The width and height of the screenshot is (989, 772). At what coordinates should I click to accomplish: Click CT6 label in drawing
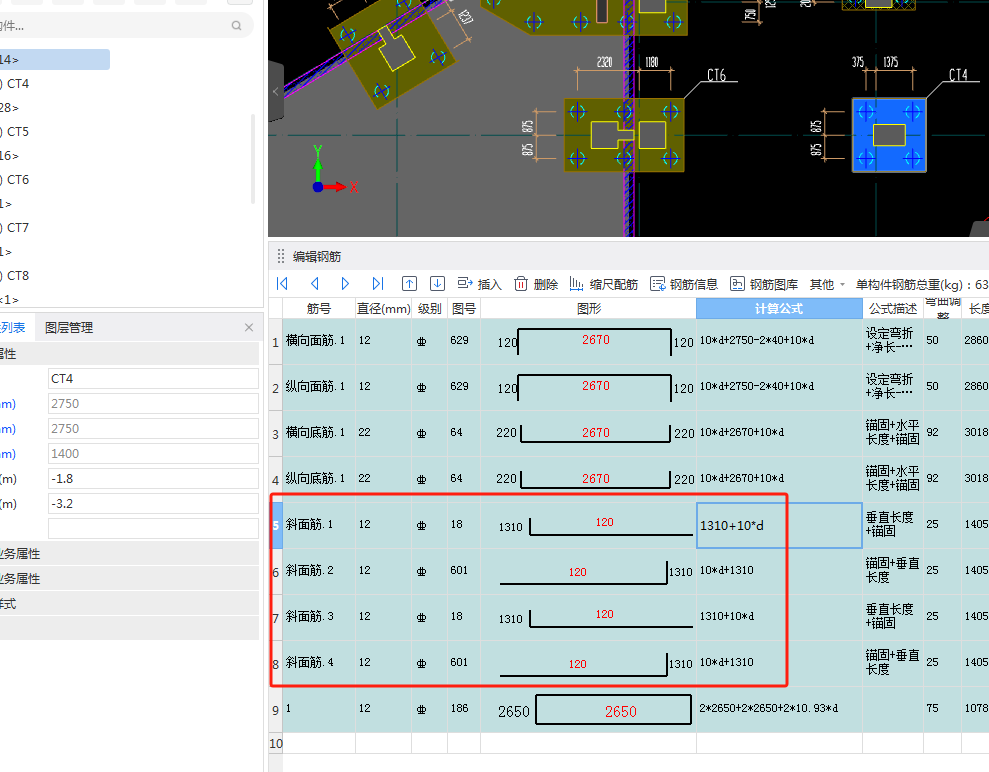(717, 76)
